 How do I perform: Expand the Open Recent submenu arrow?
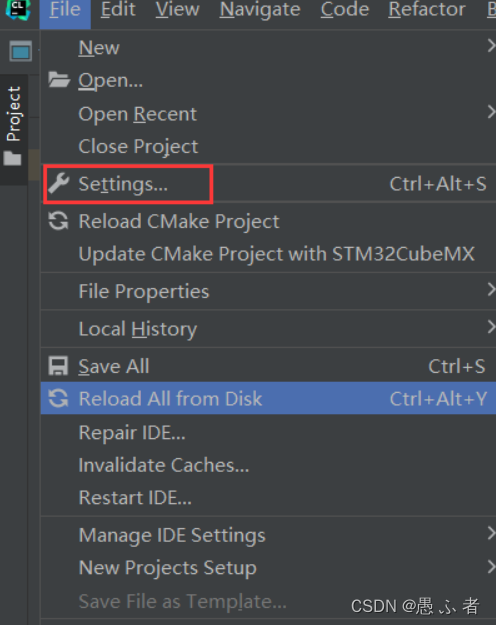491,112
